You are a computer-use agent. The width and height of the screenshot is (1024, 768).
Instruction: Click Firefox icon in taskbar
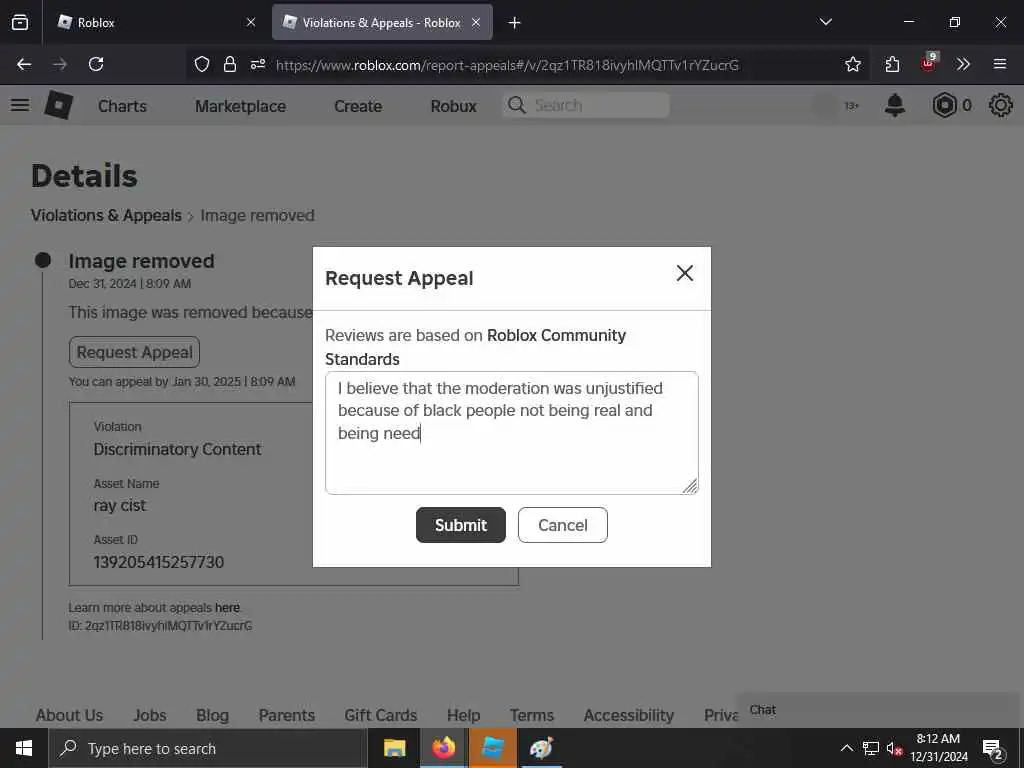tap(443, 748)
